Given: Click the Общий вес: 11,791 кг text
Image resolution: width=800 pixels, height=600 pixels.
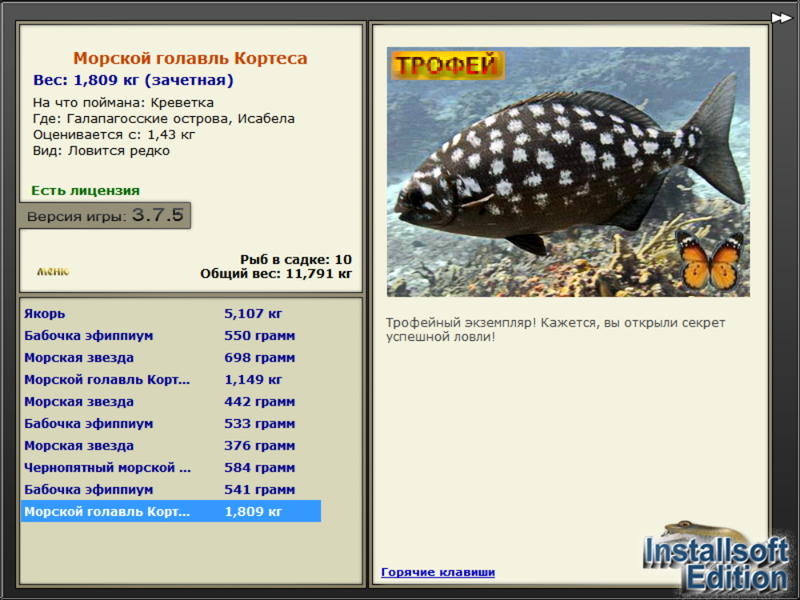Looking at the screenshot, I should pos(276,273).
